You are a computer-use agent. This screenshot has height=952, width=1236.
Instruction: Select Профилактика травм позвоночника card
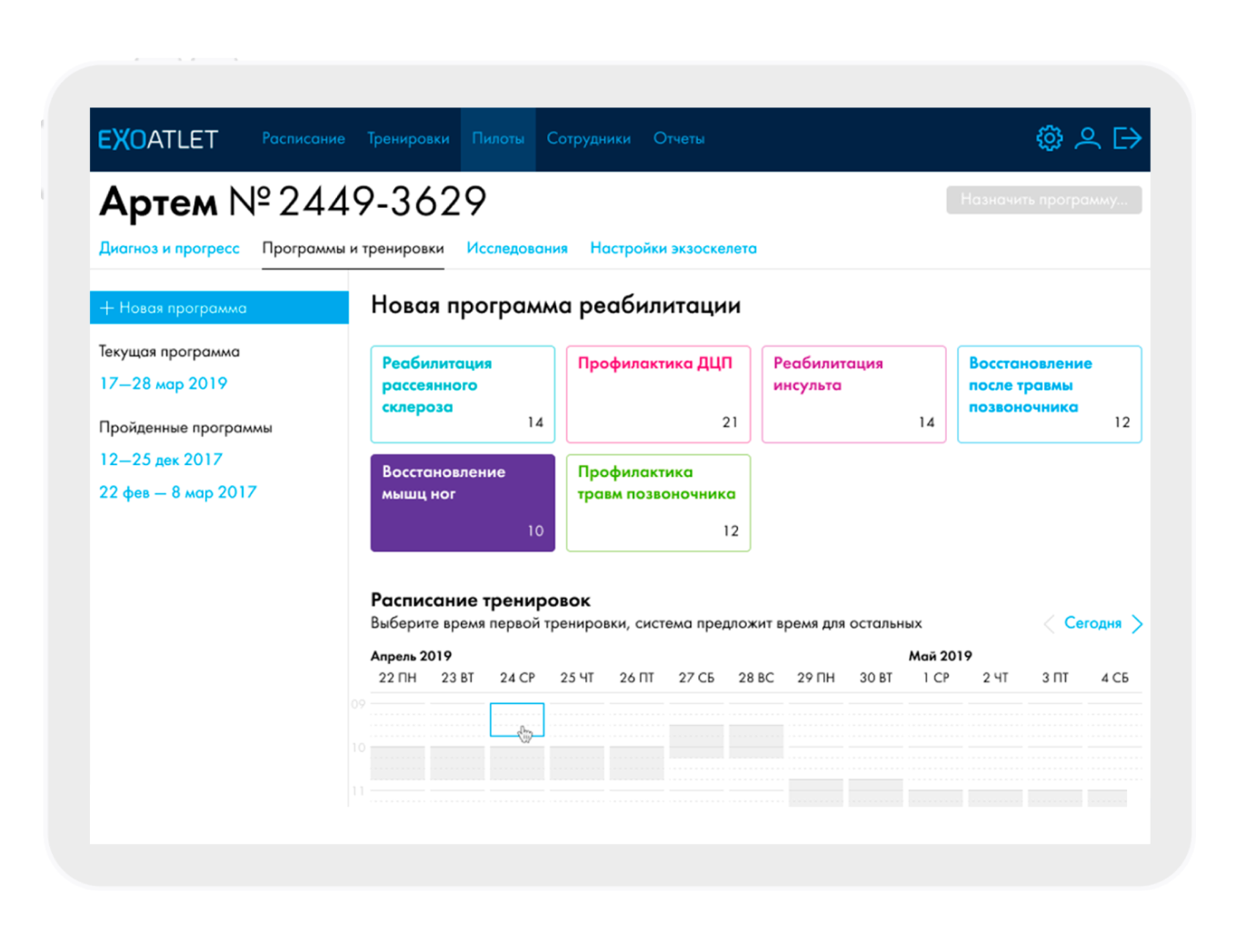pyautogui.click(x=659, y=503)
